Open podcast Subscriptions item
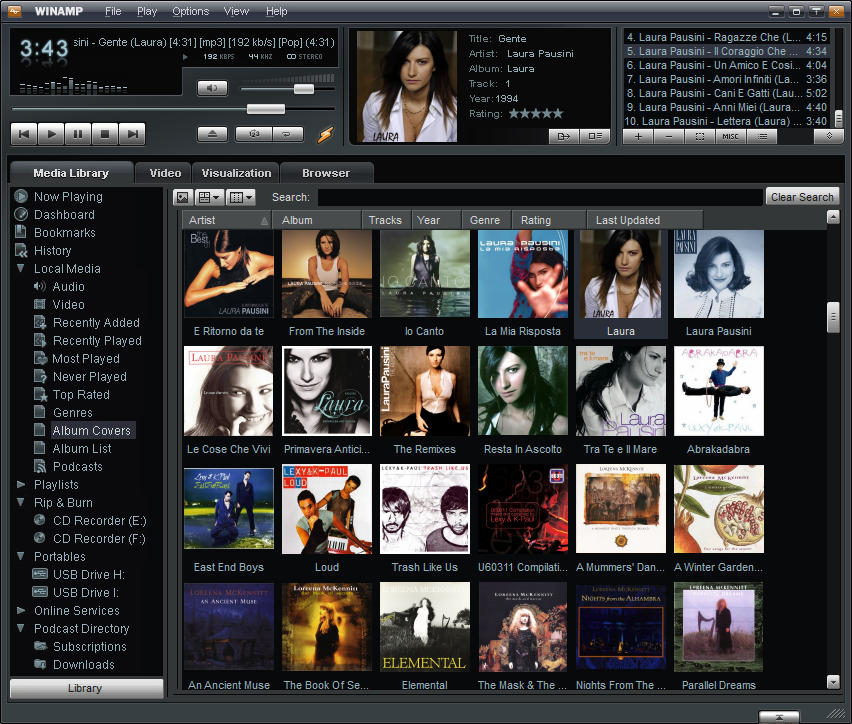This screenshot has height=724, width=852. point(89,646)
